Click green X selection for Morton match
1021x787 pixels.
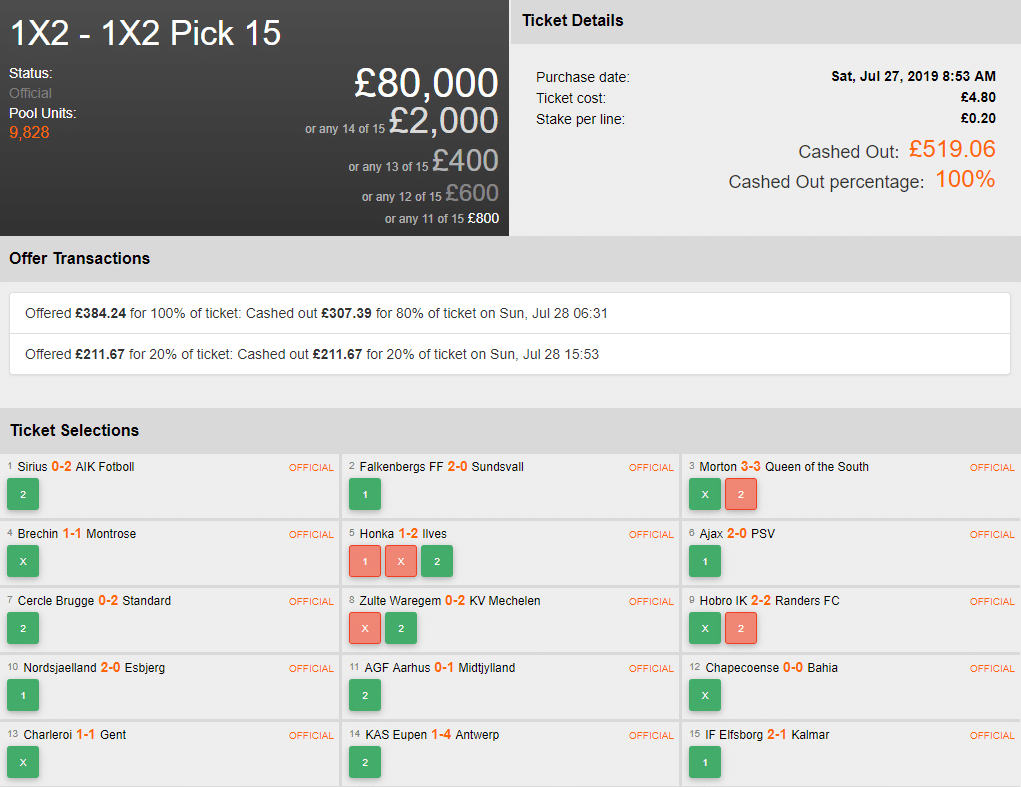point(705,494)
